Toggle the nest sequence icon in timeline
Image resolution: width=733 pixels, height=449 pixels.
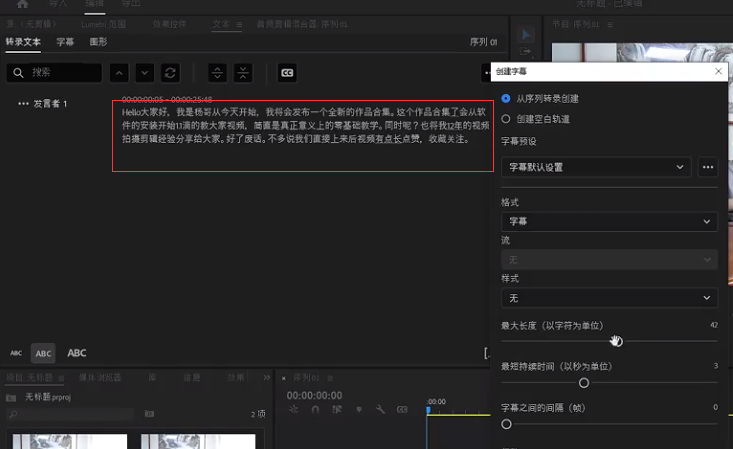(x=294, y=409)
